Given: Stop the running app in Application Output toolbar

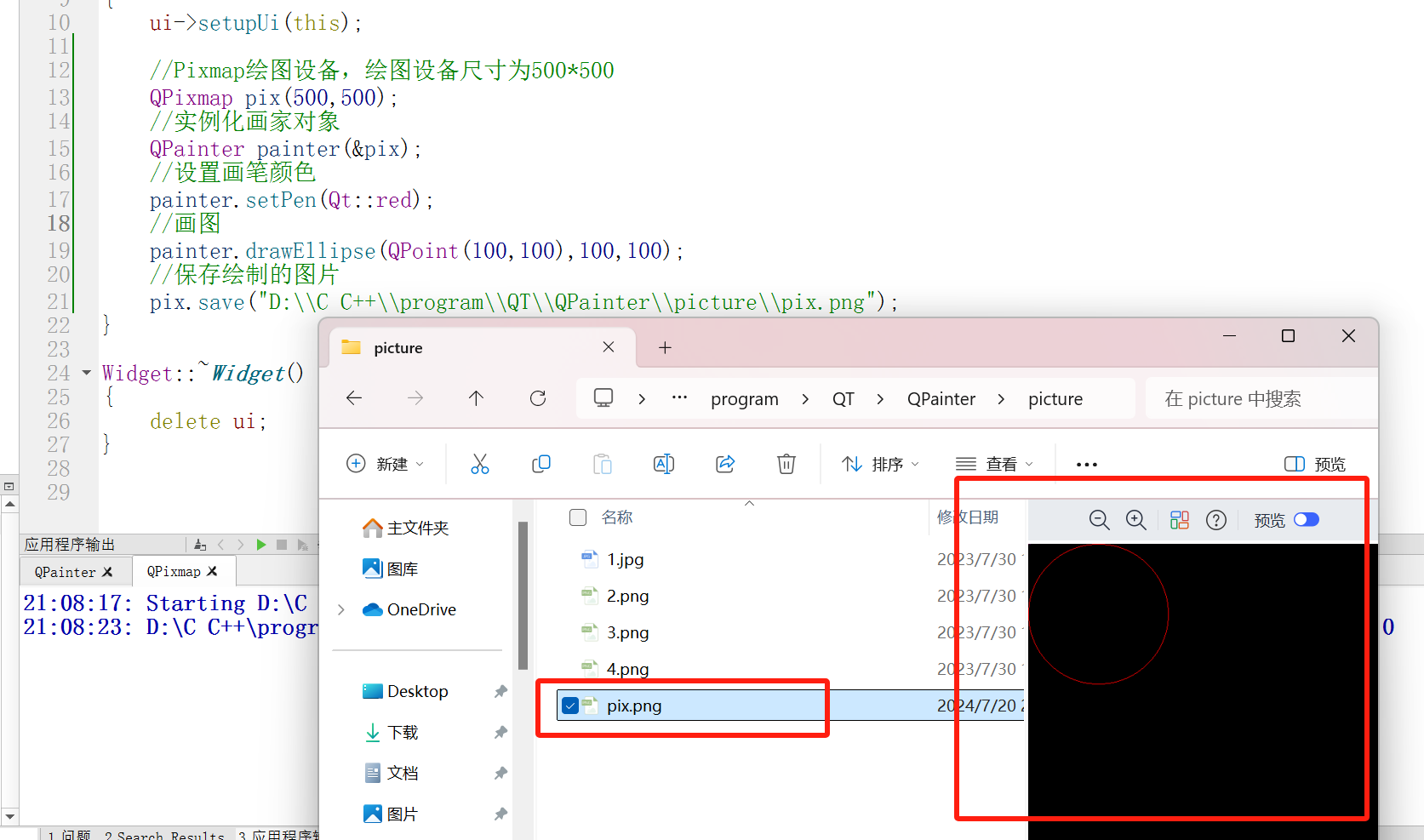Looking at the screenshot, I should [282, 545].
